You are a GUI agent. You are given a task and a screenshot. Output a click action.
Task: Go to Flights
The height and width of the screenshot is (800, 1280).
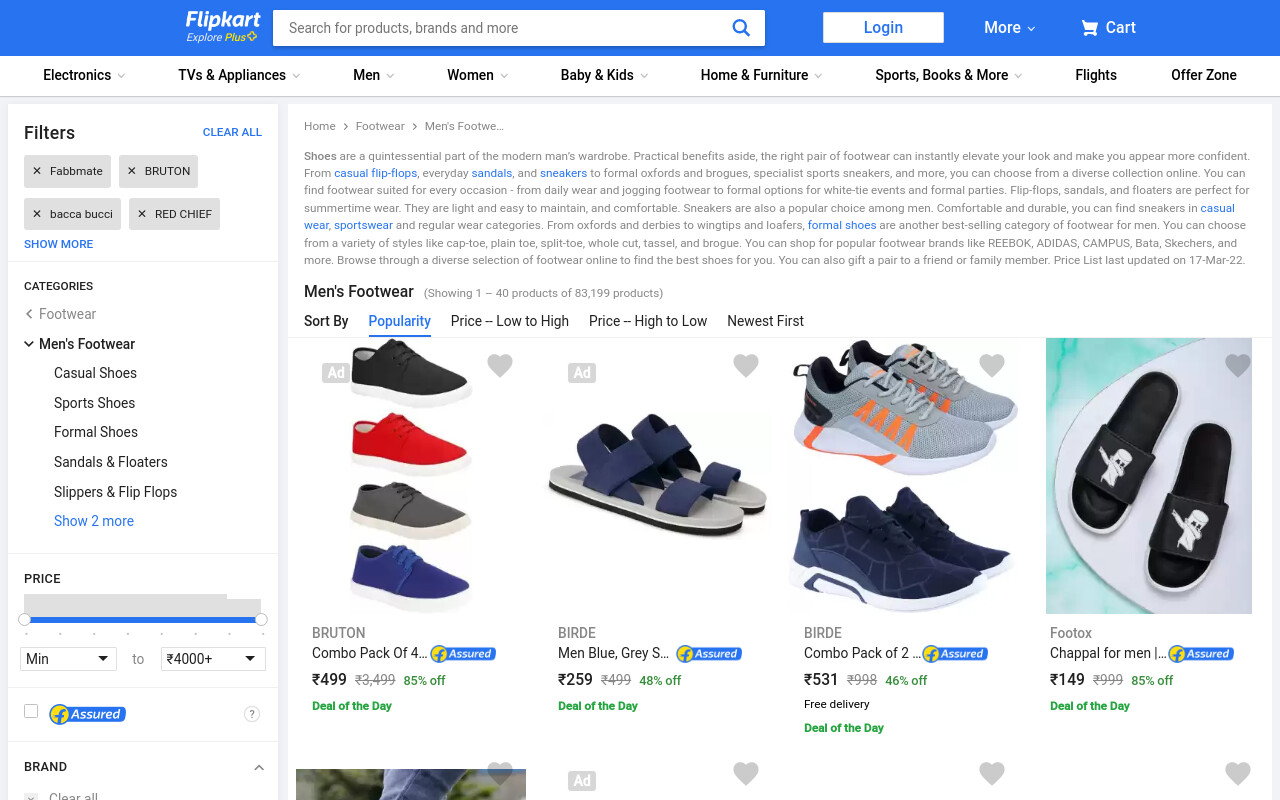[1096, 75]
